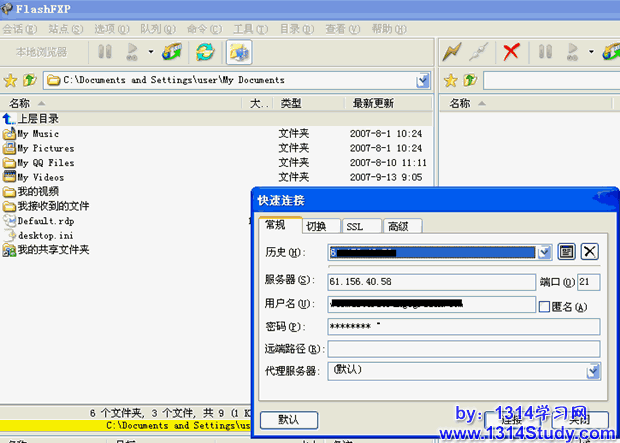Open the 代理服务器 proxy server dropdown
The height and width of the screenshot is (443, 620).
point(592,371)
